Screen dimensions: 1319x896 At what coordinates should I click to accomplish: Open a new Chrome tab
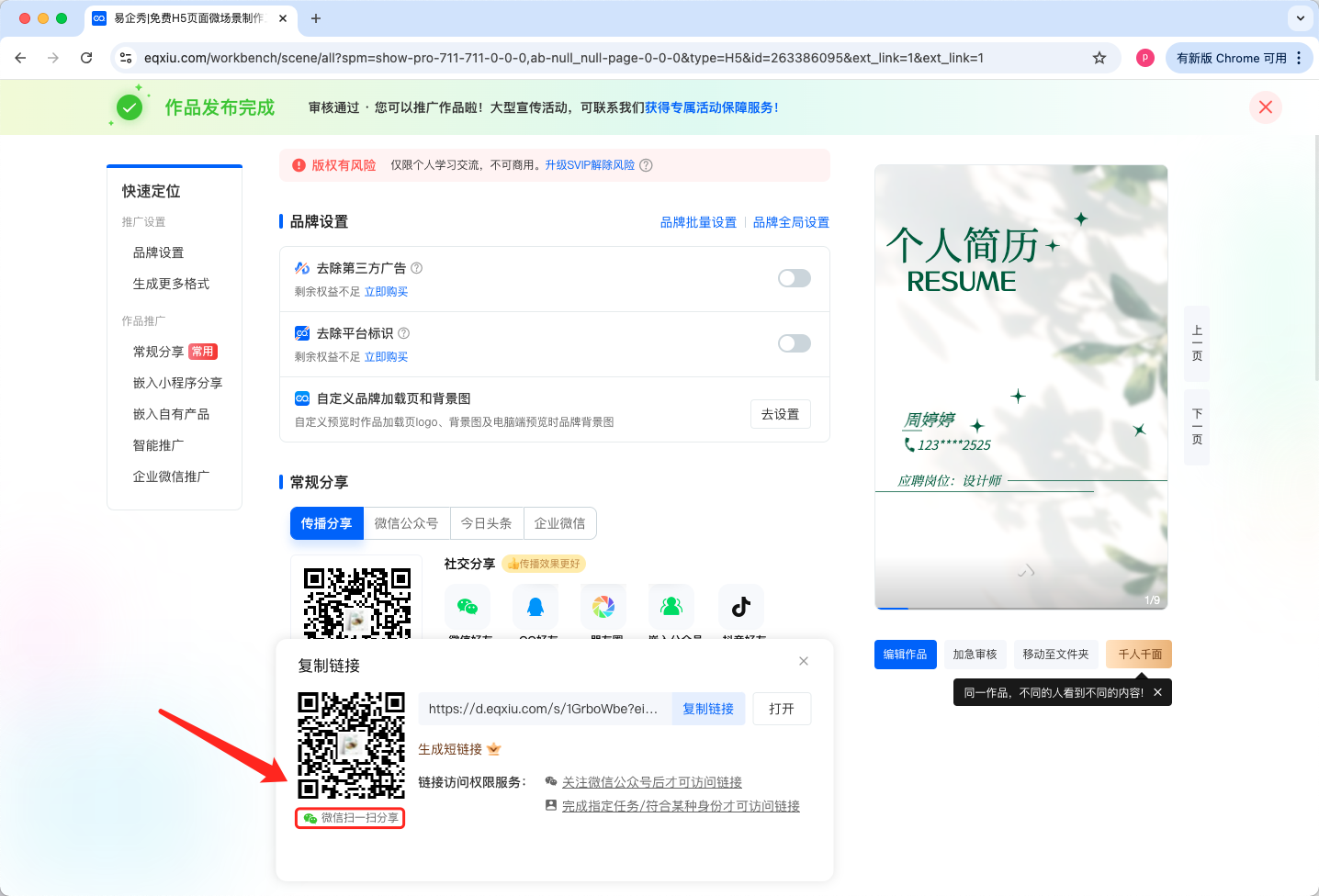[x=316, y=18]
